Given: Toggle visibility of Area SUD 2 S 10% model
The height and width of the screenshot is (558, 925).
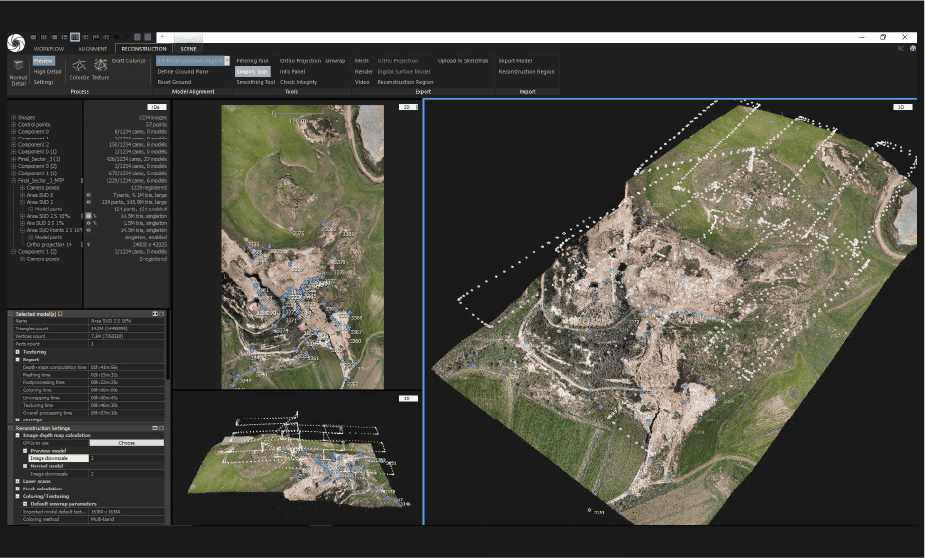Looking at the screenshot, I should [x=88, y=215].
